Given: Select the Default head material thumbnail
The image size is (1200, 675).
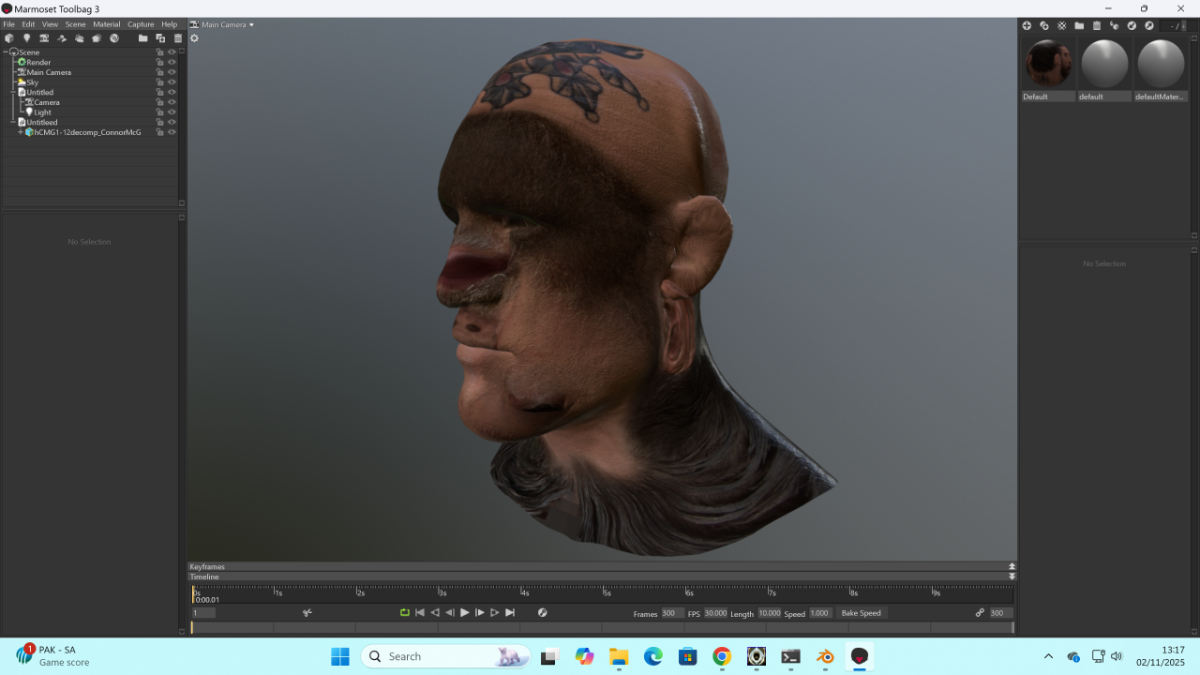Looking at the screenshot, I should point(1049,64).
